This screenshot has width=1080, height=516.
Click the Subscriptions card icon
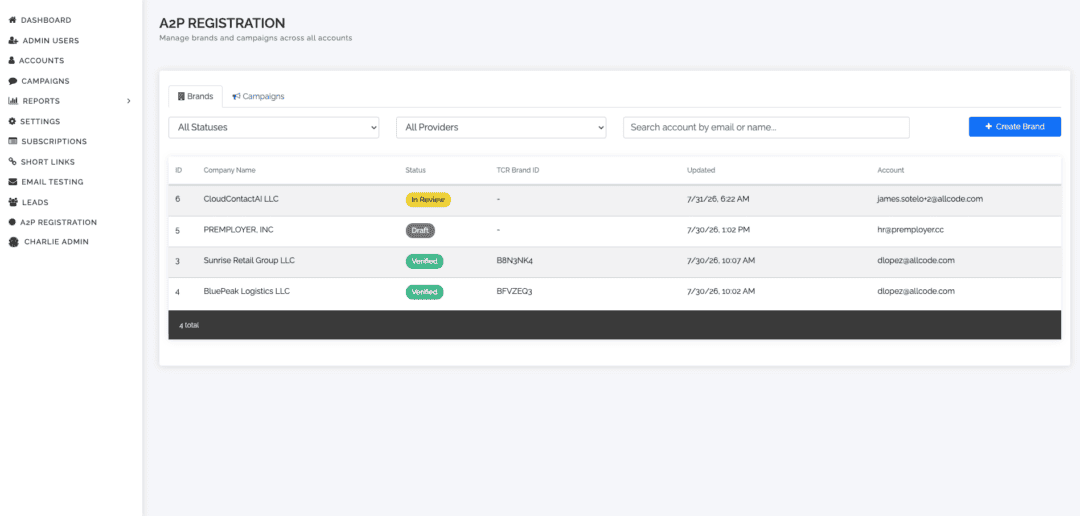tap(12, 141)
